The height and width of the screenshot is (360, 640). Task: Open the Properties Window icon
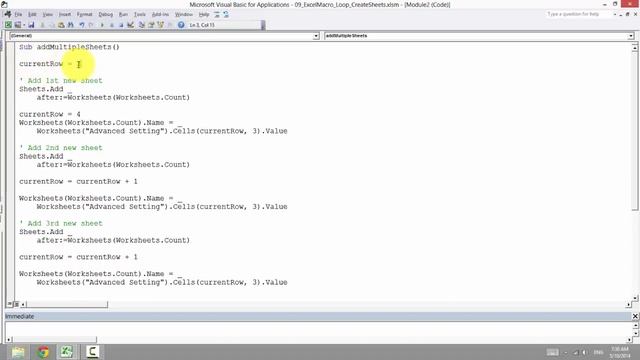pyautogui.click(x=151, y=25)
